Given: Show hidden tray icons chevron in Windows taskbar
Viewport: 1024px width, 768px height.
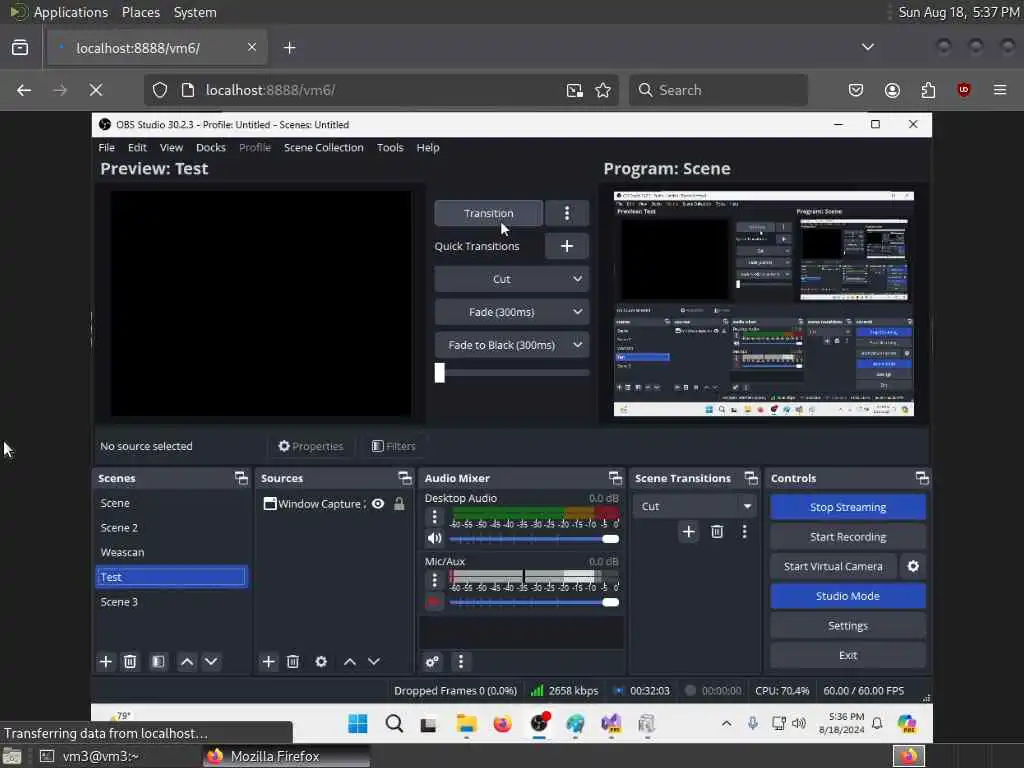Looking at the screenshot, I should (x=726, y=723).
